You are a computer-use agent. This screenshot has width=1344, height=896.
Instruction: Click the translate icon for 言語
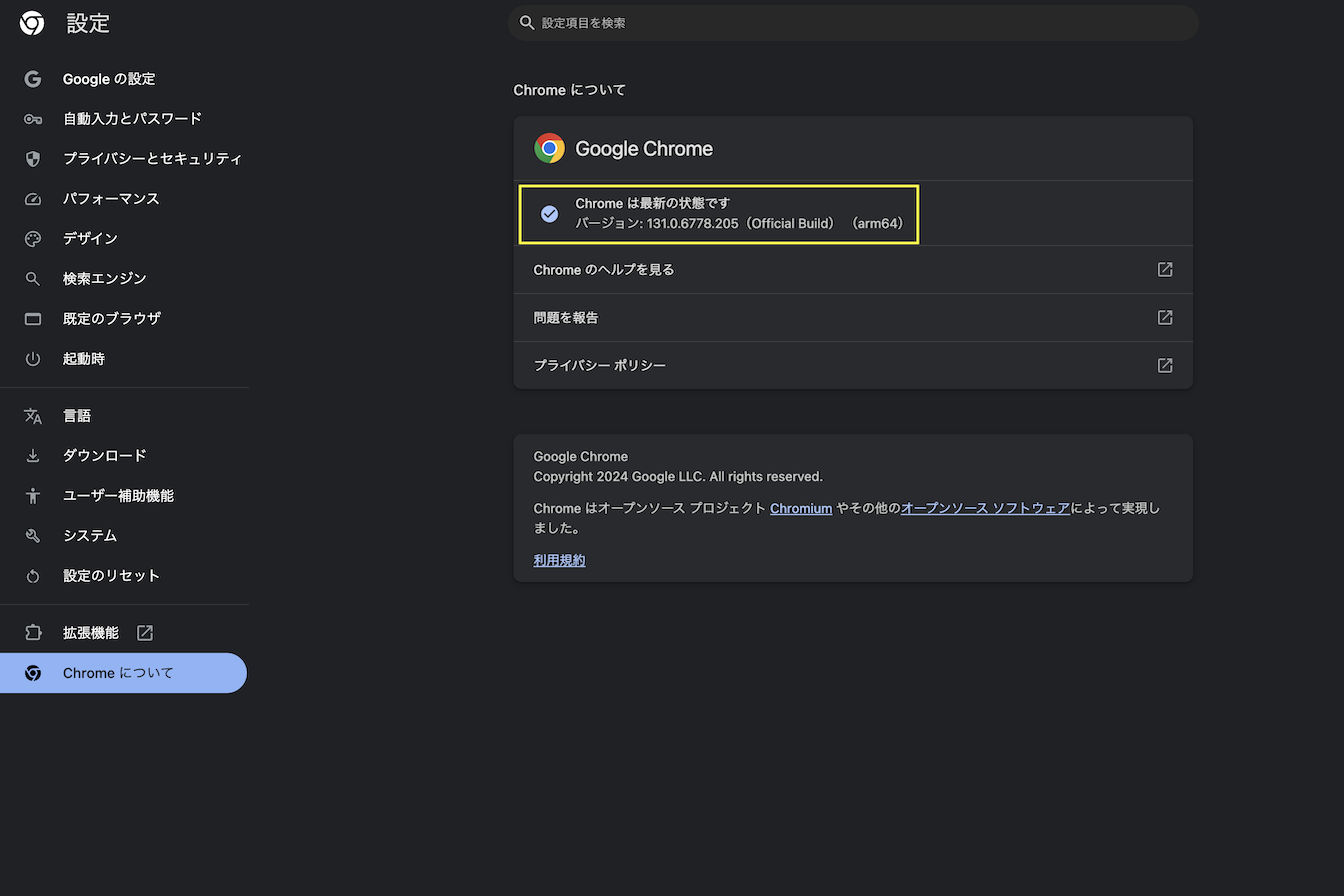(x=33, y=416)
